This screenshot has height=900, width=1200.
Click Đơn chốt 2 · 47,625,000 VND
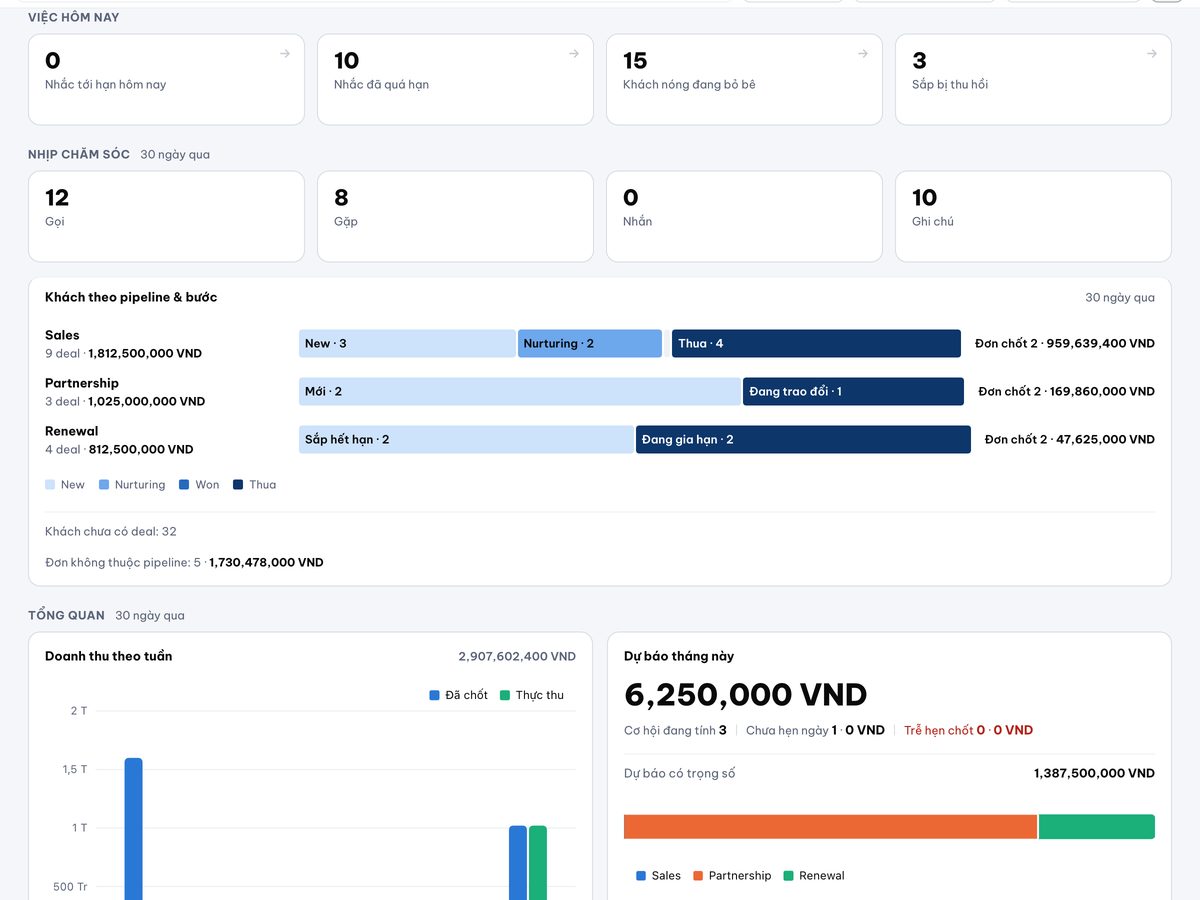[x=1070, y=440]
